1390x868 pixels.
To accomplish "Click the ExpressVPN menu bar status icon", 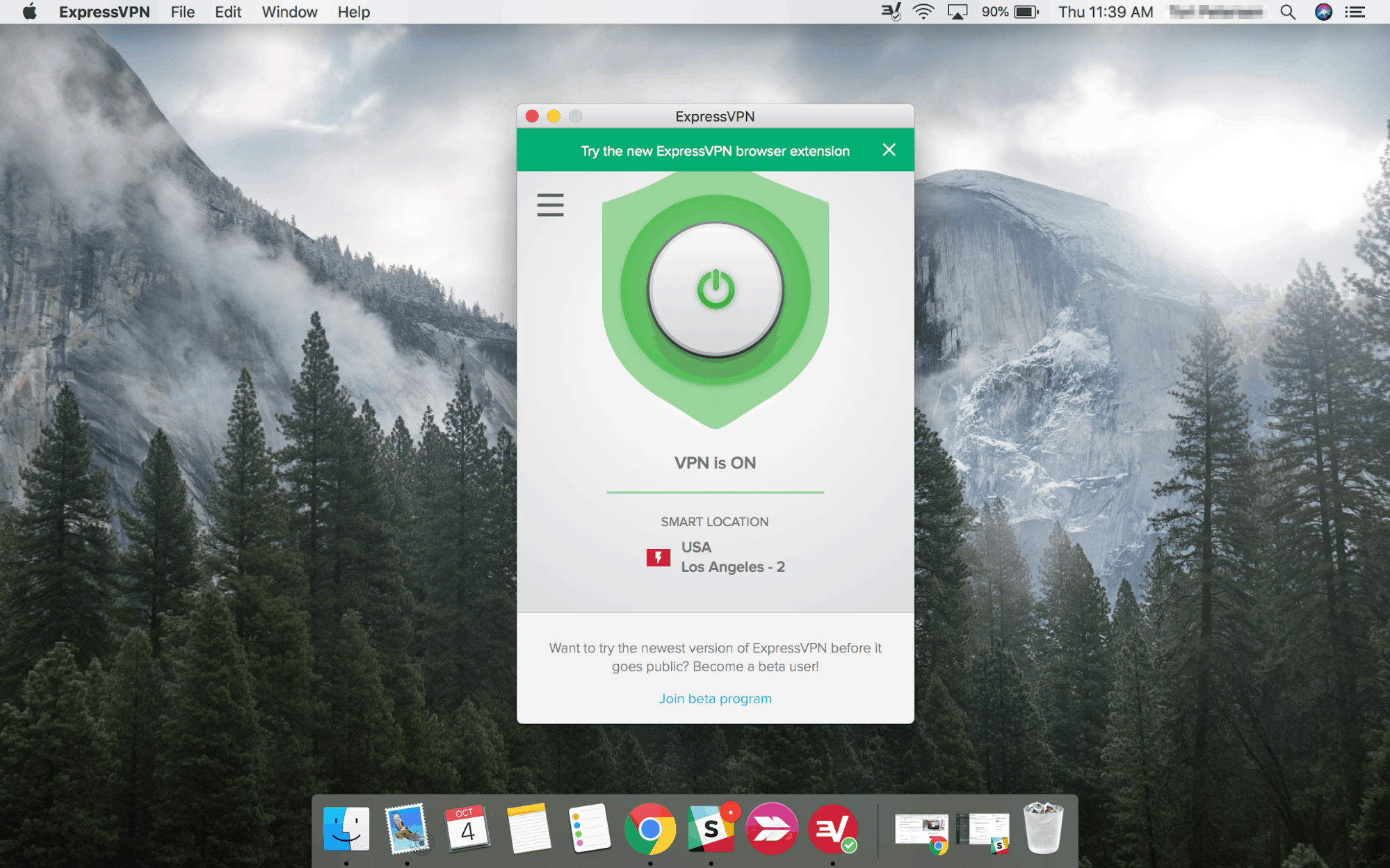I will (x=891, y=12).
